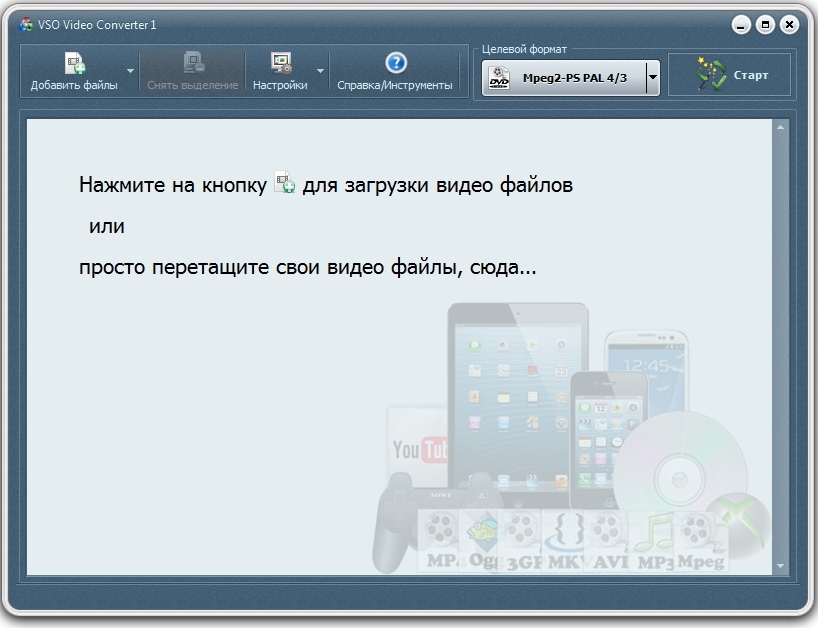Viewport: 818px width, 628px height.
Task: Close the VSO Video Converter window
Action: [789, 25]
